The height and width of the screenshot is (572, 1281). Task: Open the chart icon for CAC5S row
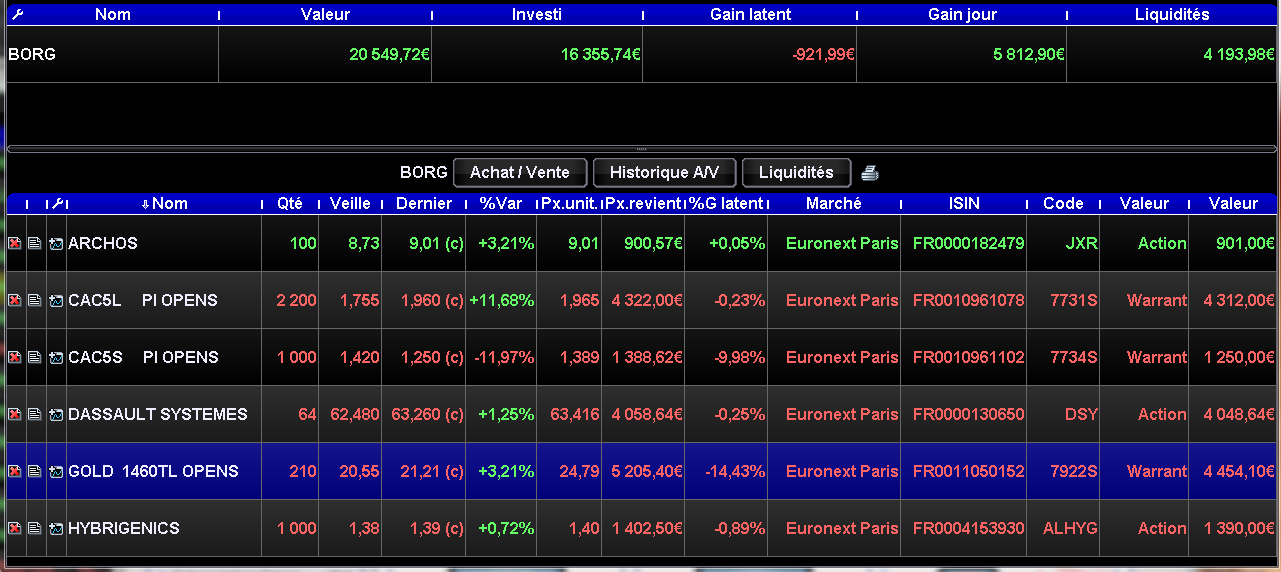[56, 357]
